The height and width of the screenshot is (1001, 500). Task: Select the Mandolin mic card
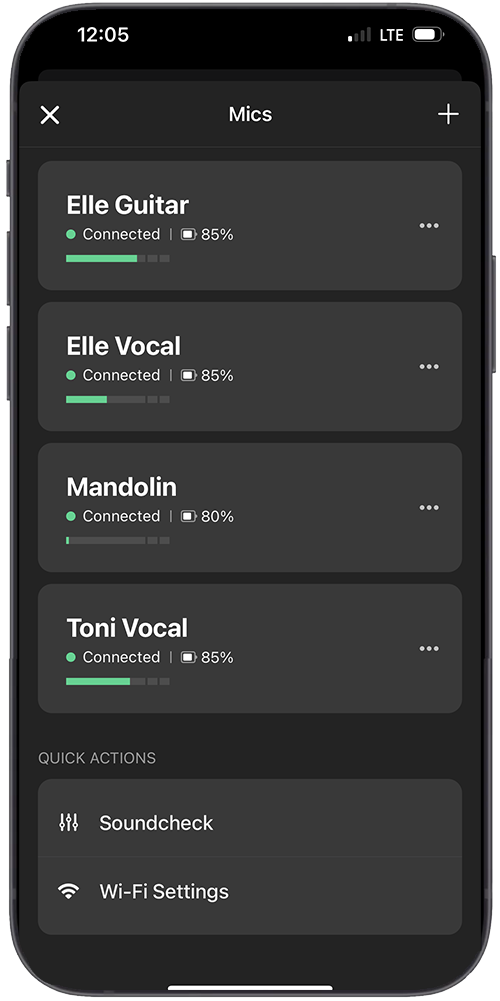250,508
